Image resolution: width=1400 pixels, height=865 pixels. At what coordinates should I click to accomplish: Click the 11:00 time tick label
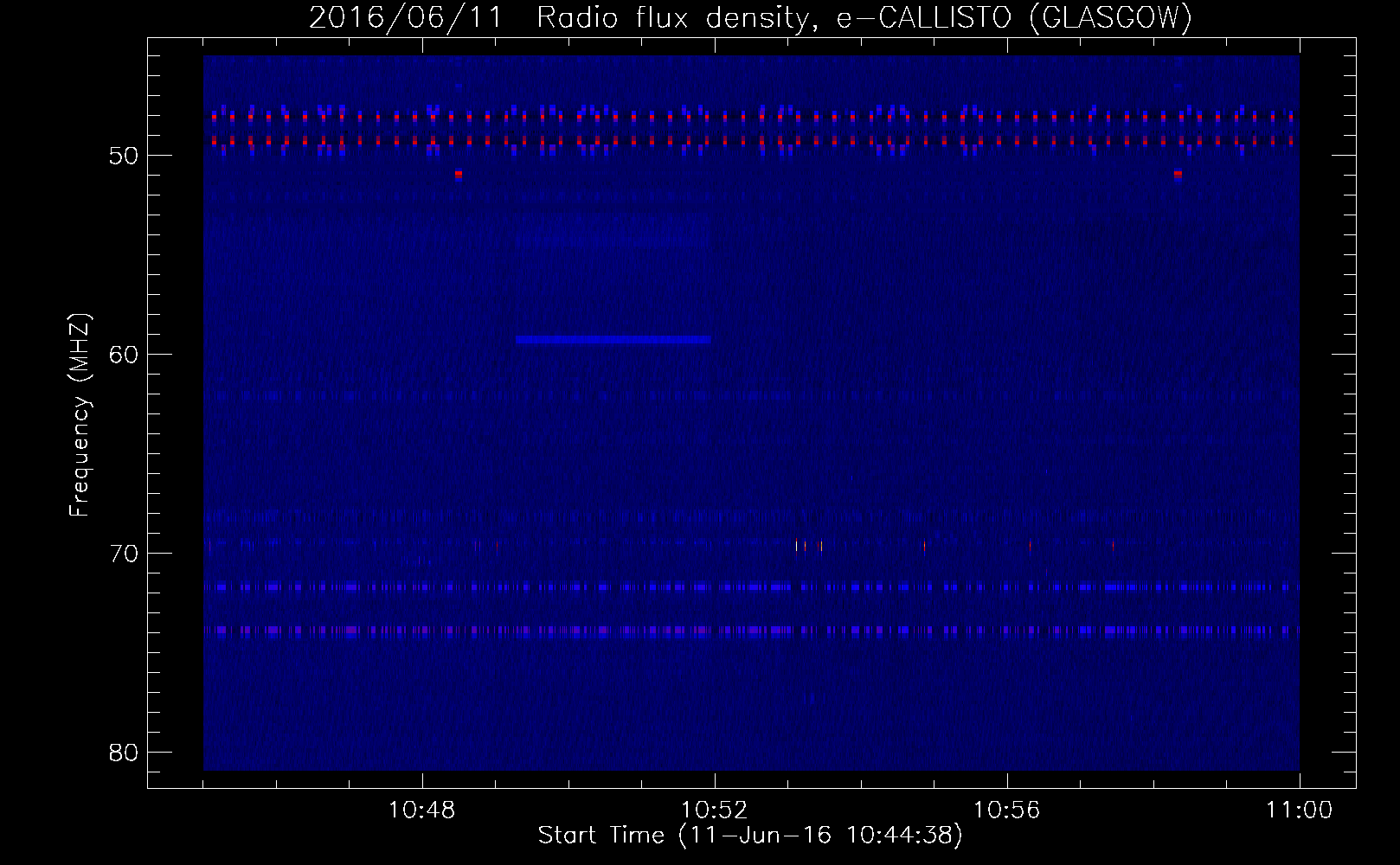[x=1299, y=811]
